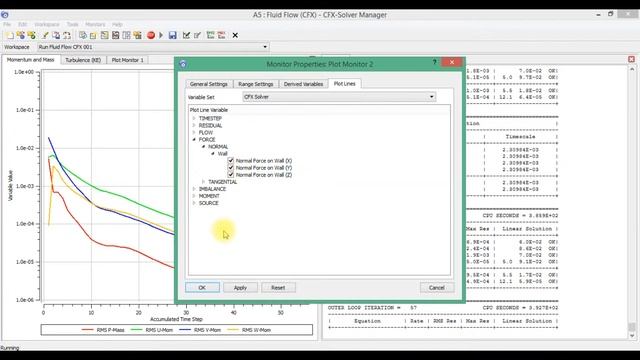640x360 pixels.
Task: Click the output pane scroll up arrow
Action: coord(632,69)
